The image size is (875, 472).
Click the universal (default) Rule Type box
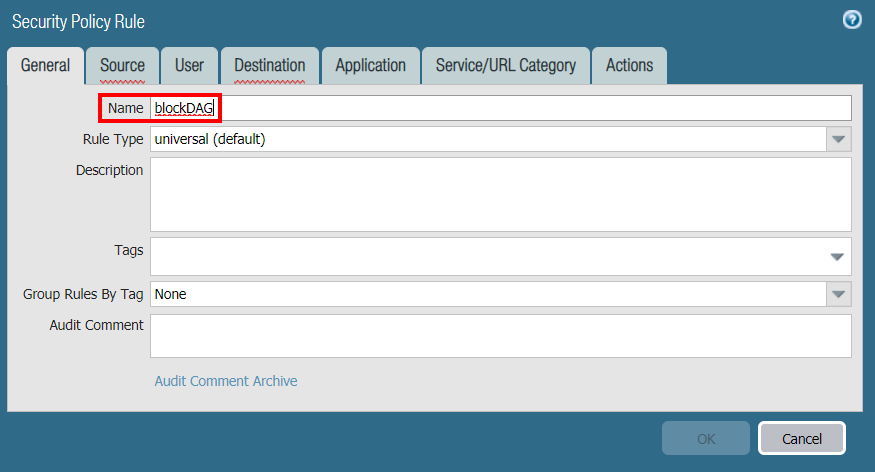[x=487, y=139]
